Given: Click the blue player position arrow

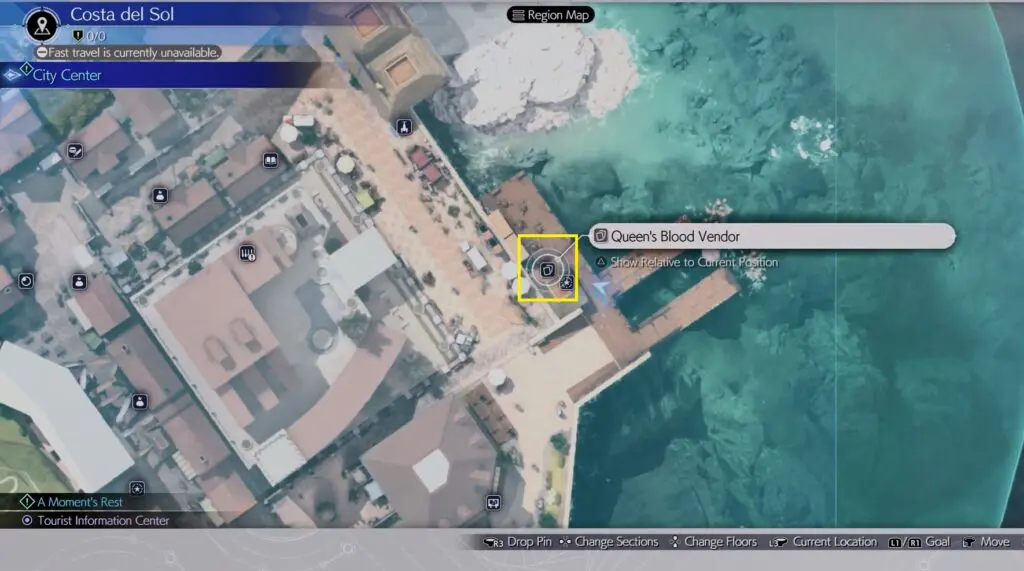Looking at the screenshot, I should click(601, 287).
